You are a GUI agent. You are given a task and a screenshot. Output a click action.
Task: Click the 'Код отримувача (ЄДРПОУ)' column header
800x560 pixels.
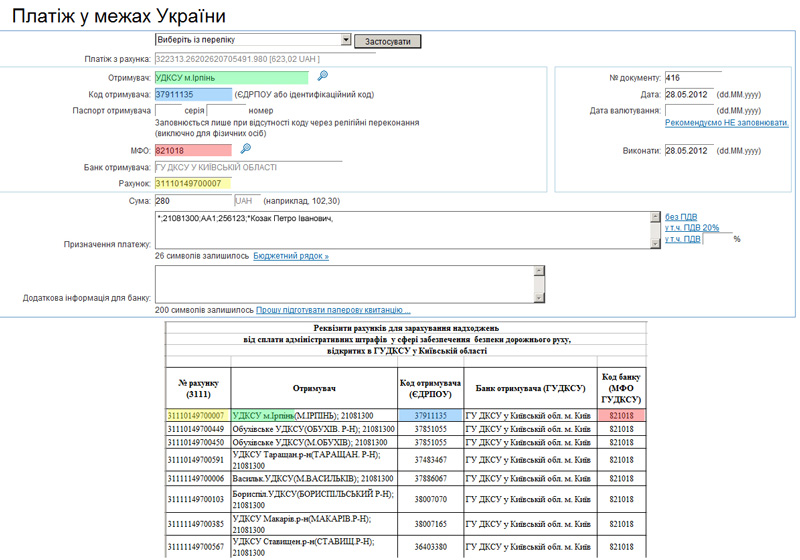[431, 388]
